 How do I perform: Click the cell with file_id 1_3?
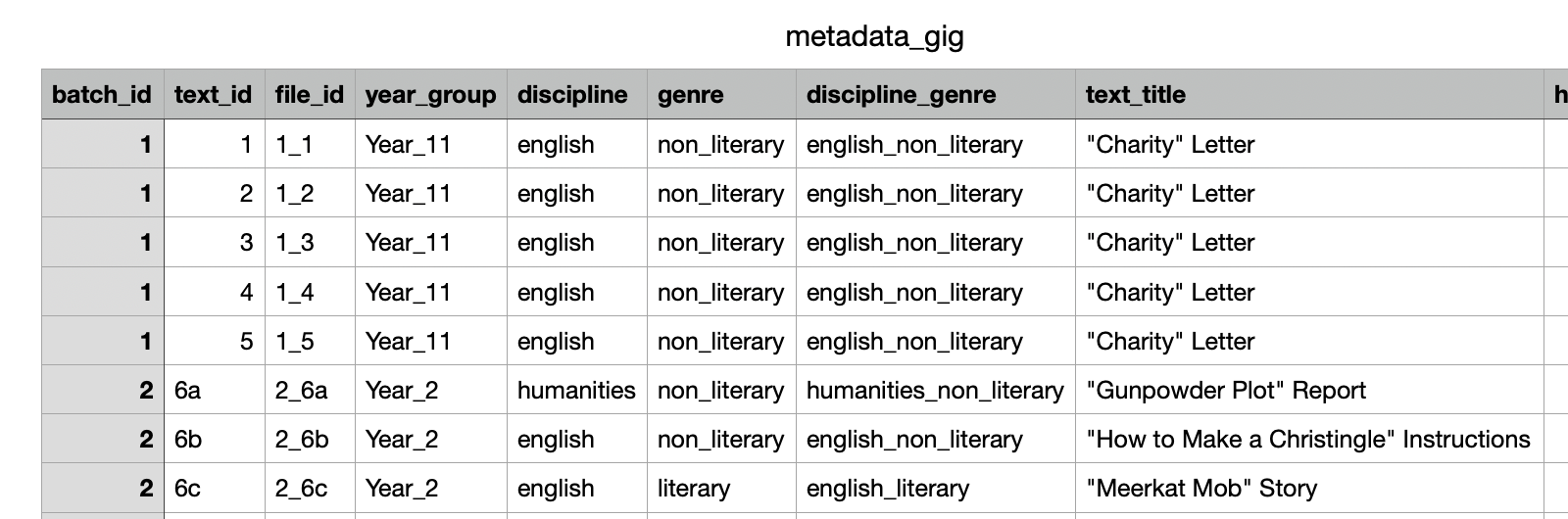(x=294, y=243)
